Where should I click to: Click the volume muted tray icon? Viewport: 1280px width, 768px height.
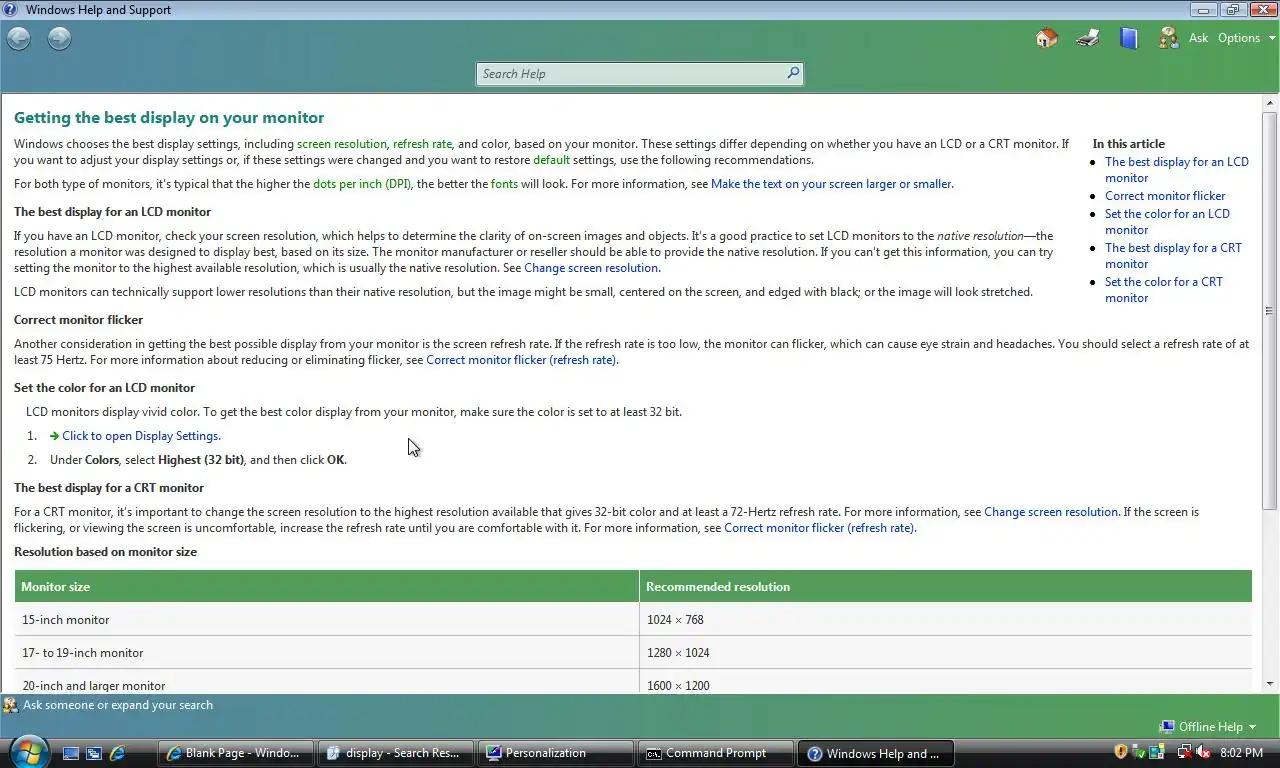1203,752
